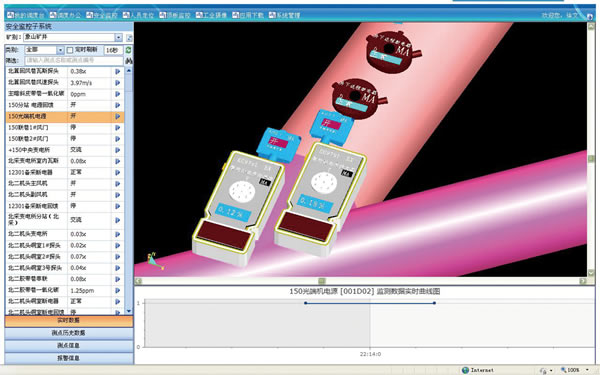Click the sensor list scroll down arrow
The width and height of the screenshot is (600, 375).
(x=129, y=311)
